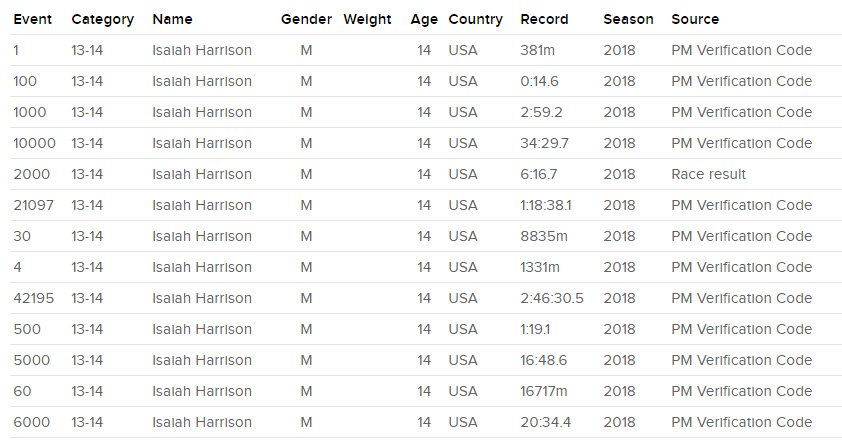Screen dimensions: 842x447
Task: Click the 0:14.6 record value
Action: (539, 81)
